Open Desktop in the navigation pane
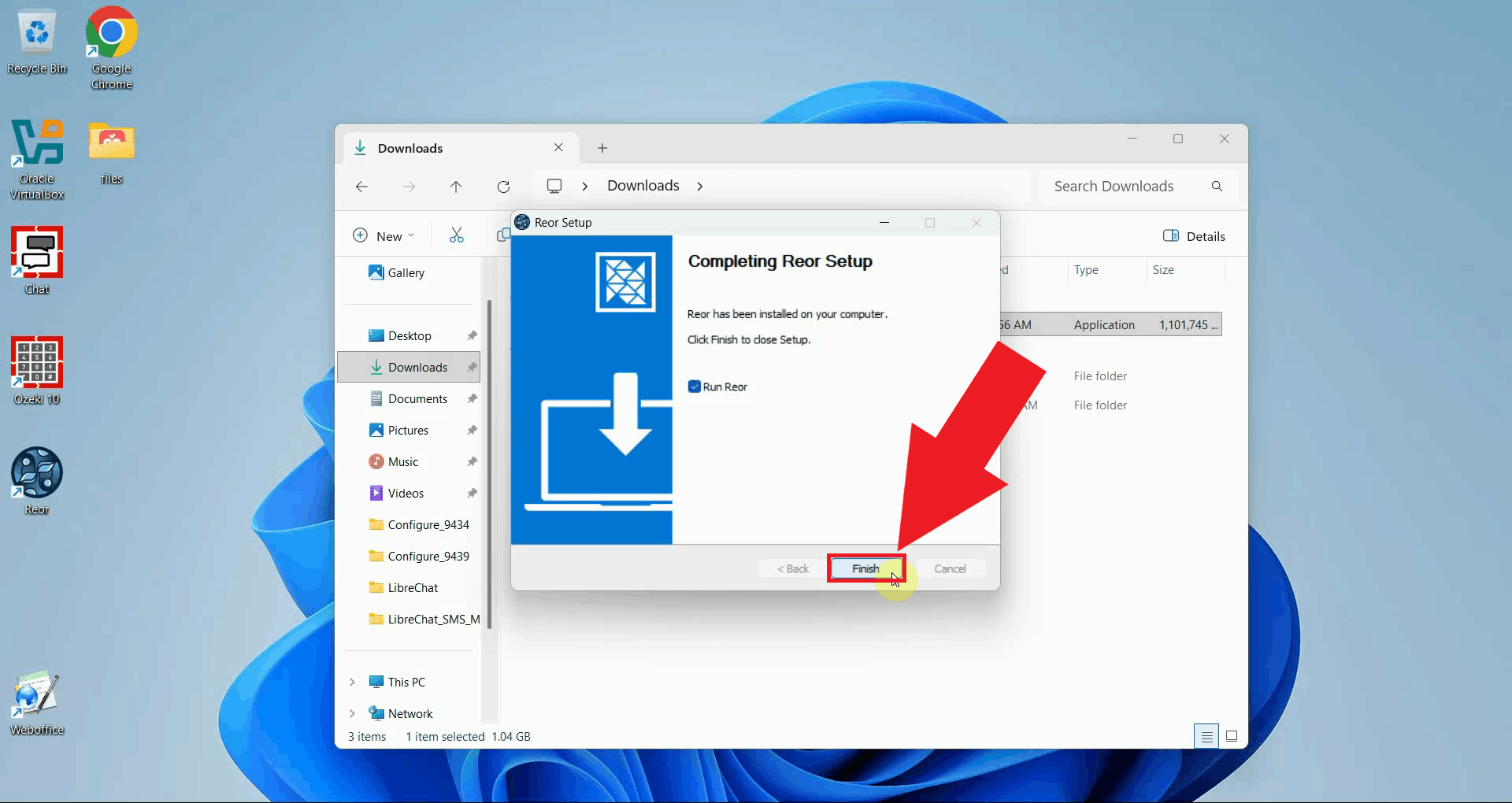1512x803 pixels. (x=409, y=336)
